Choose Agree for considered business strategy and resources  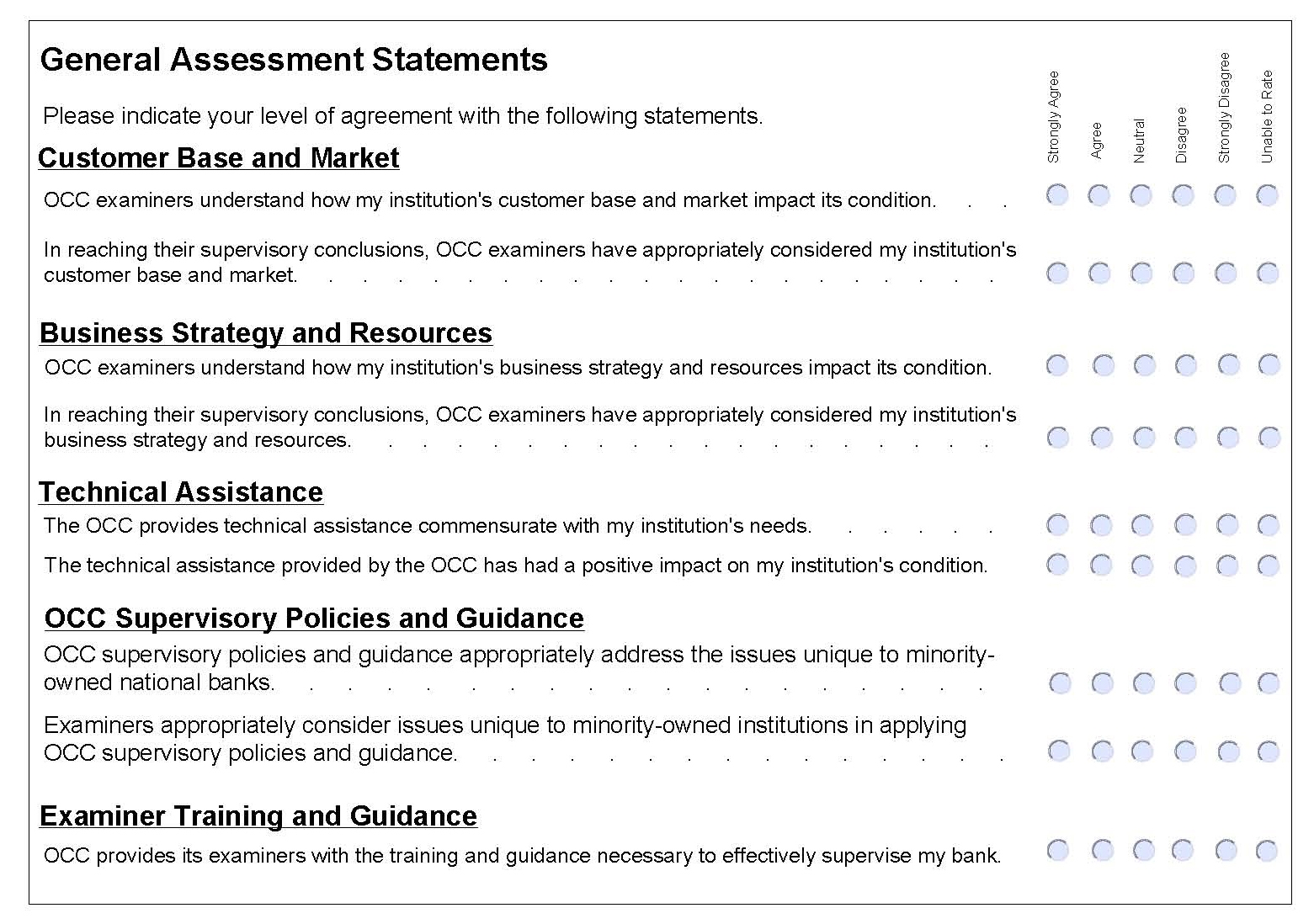[1101, 438]
